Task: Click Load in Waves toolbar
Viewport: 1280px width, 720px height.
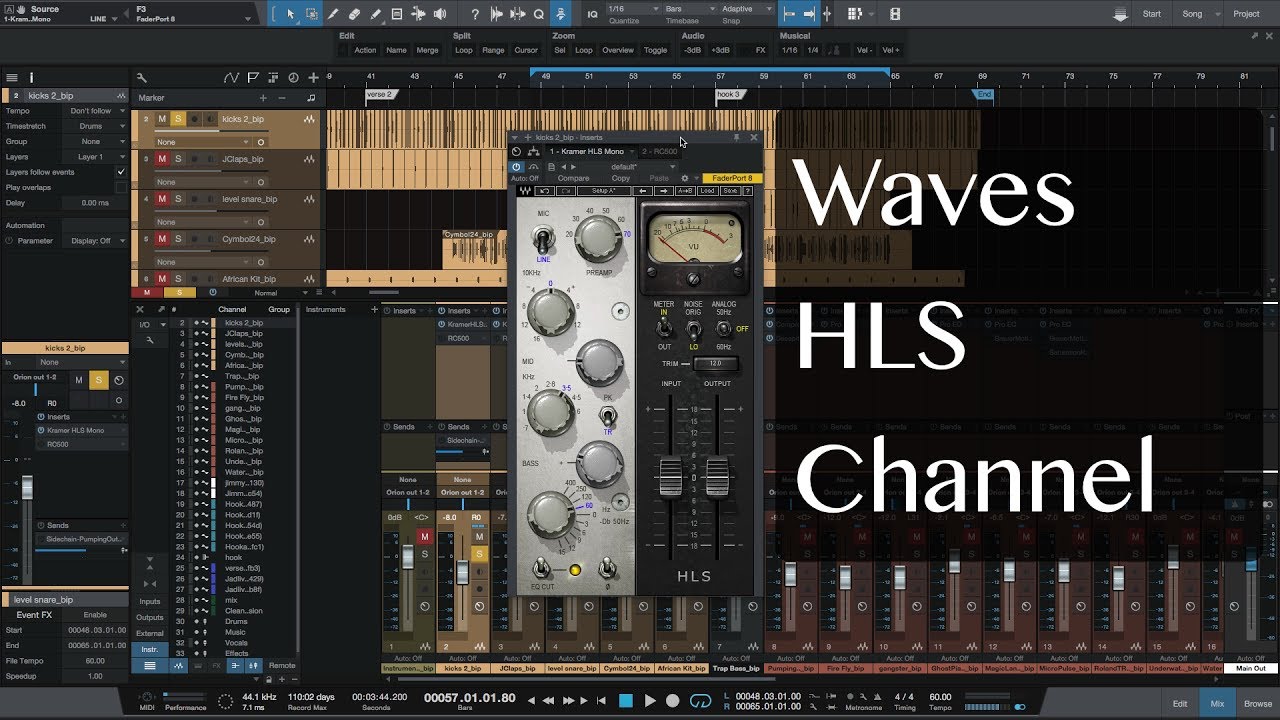Action: click(x=707, y=190)
